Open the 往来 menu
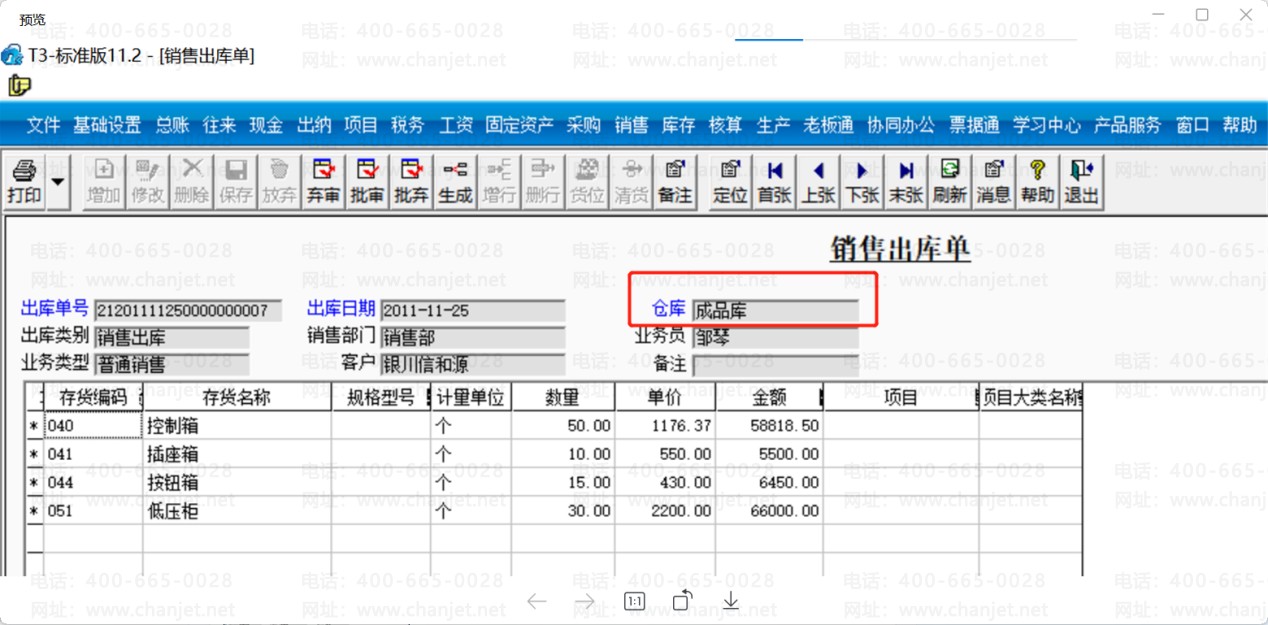The image size is (1268, 625). coord(219,125)
